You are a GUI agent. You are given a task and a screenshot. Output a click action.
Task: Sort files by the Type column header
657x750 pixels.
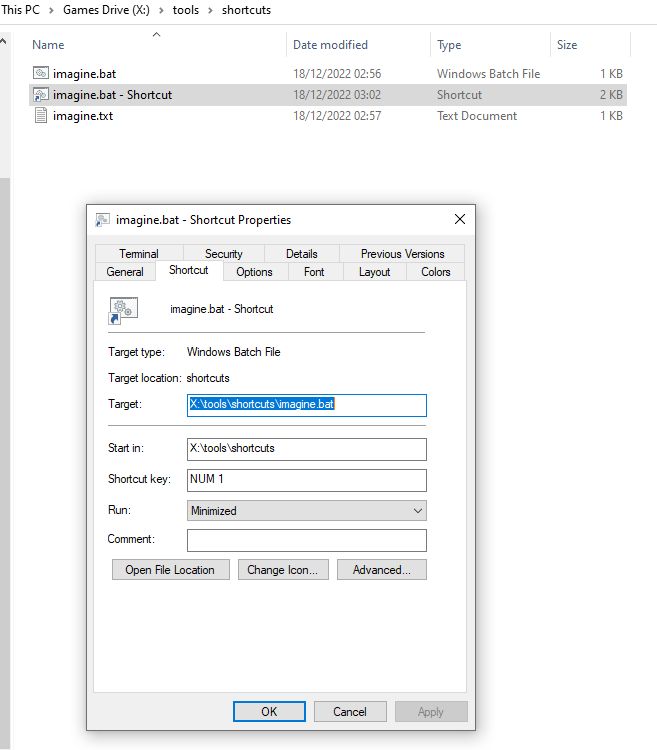pyautogui.click(x=490, y=44)
